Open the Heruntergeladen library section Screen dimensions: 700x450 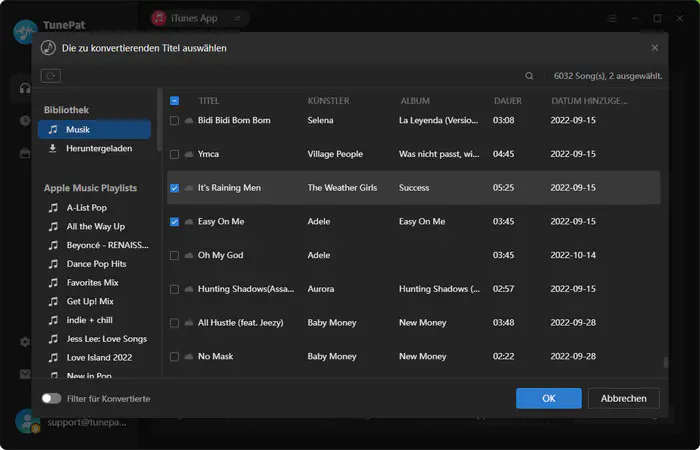pos(94,148)
